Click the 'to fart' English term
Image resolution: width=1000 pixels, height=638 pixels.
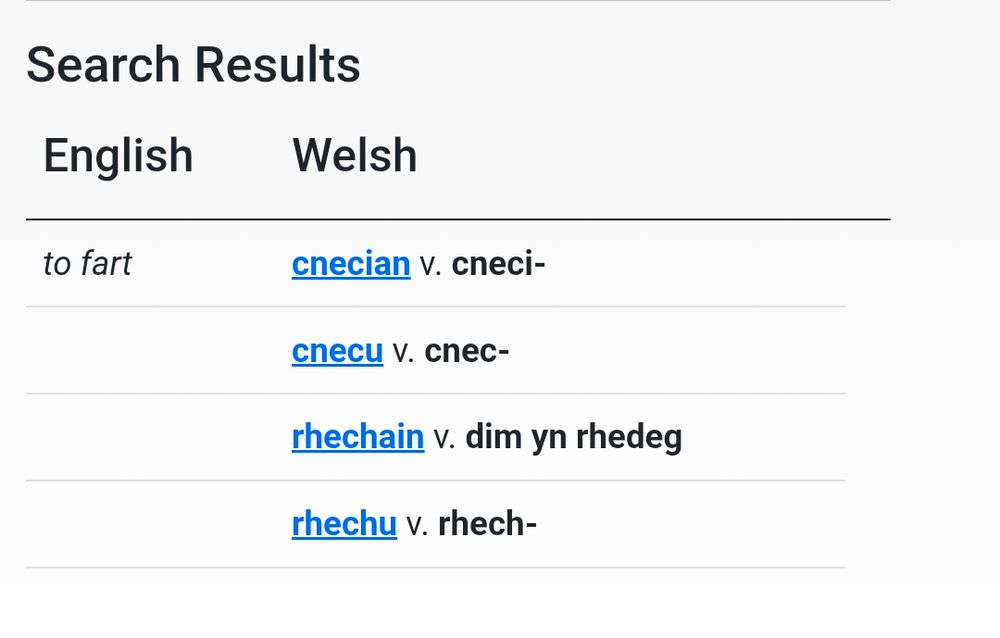tap(87, 264)
